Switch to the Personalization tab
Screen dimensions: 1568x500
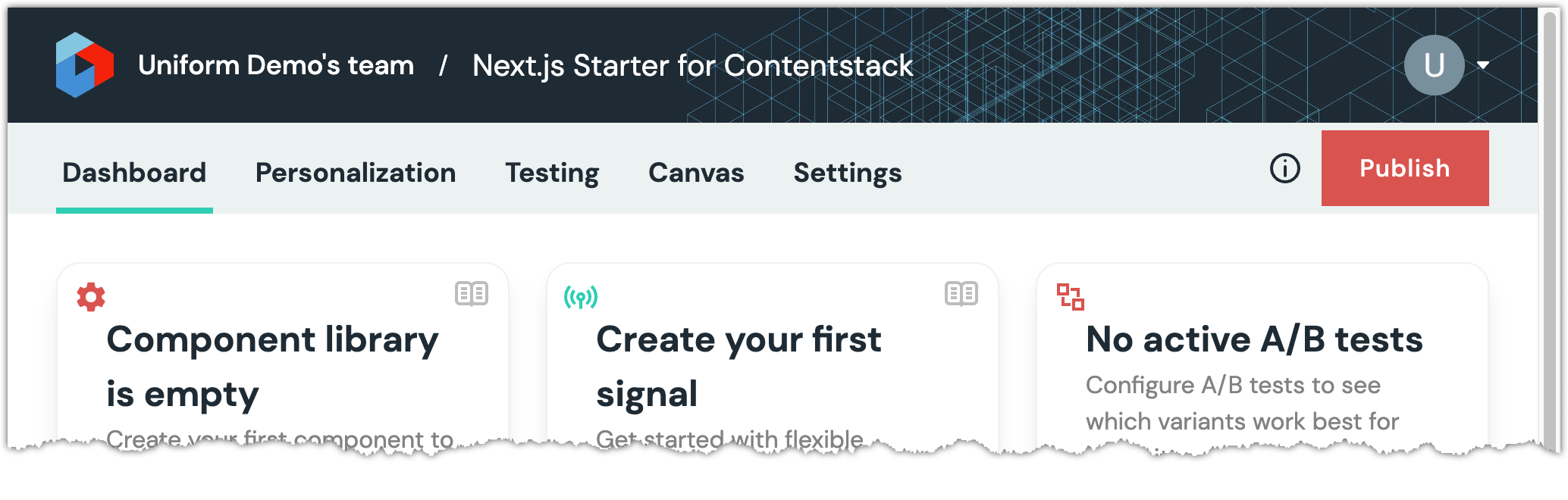(356, 173)
